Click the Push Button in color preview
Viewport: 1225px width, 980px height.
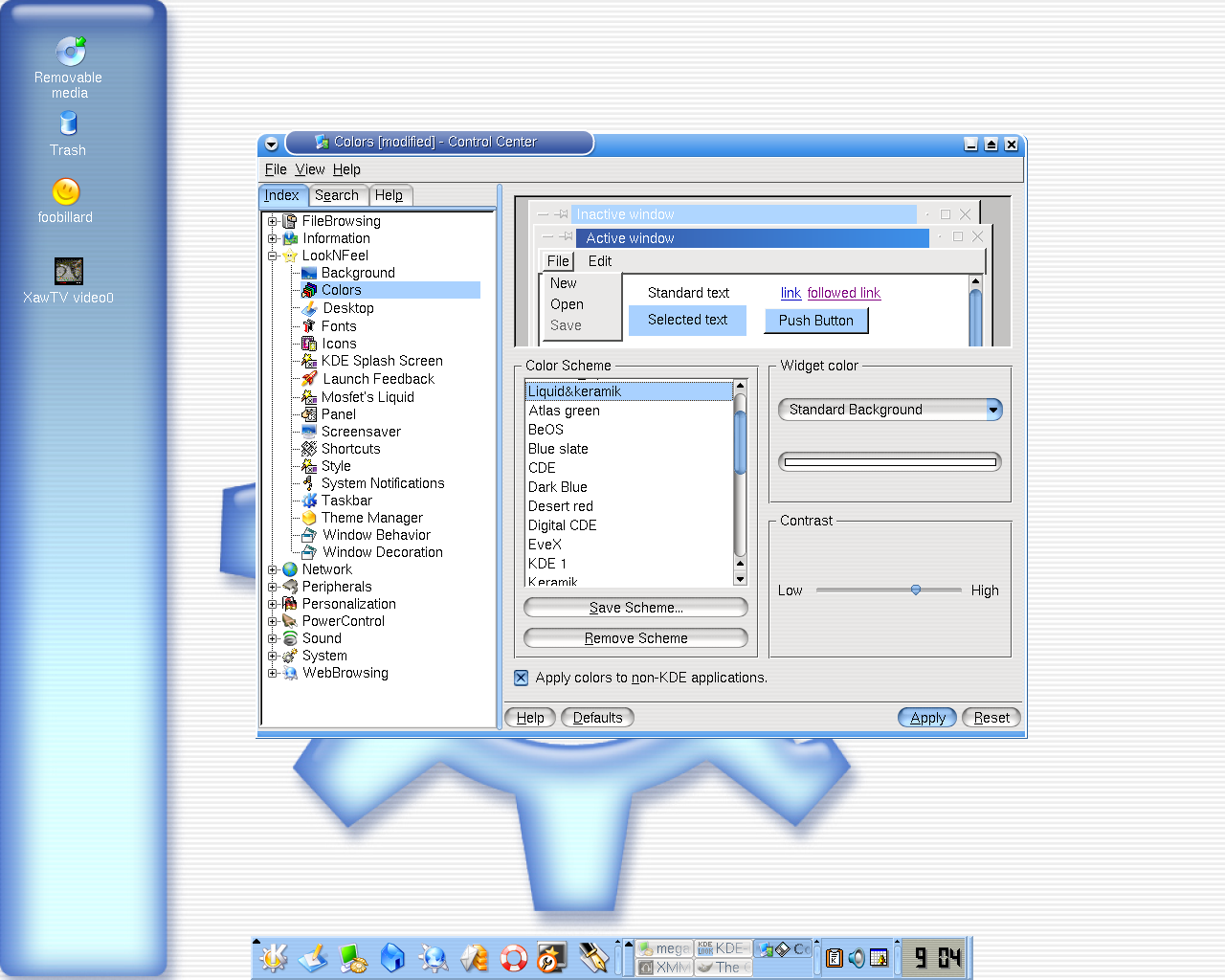(x=816, y=321)
